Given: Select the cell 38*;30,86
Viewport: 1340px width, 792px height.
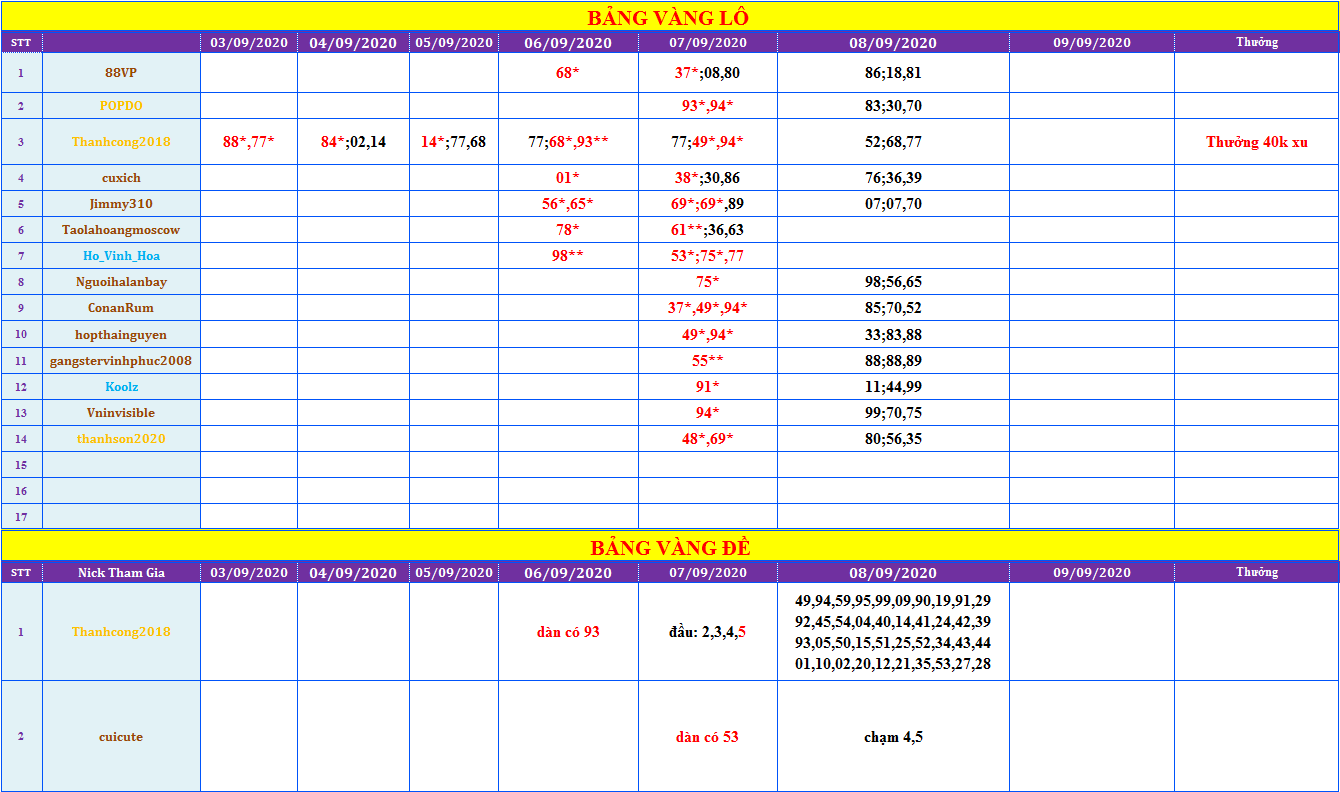Looking at the screenshot, I should 708,178.
